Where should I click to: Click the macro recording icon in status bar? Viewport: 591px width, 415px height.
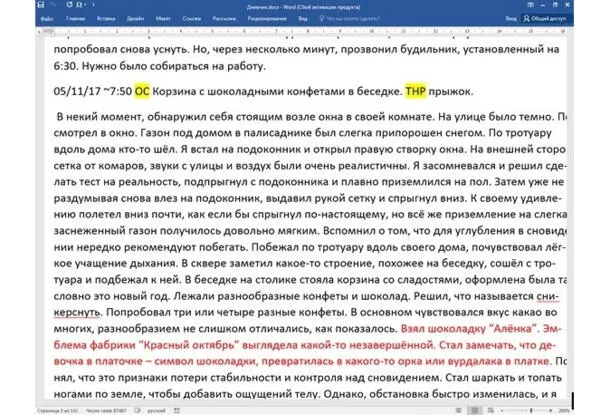177,410
